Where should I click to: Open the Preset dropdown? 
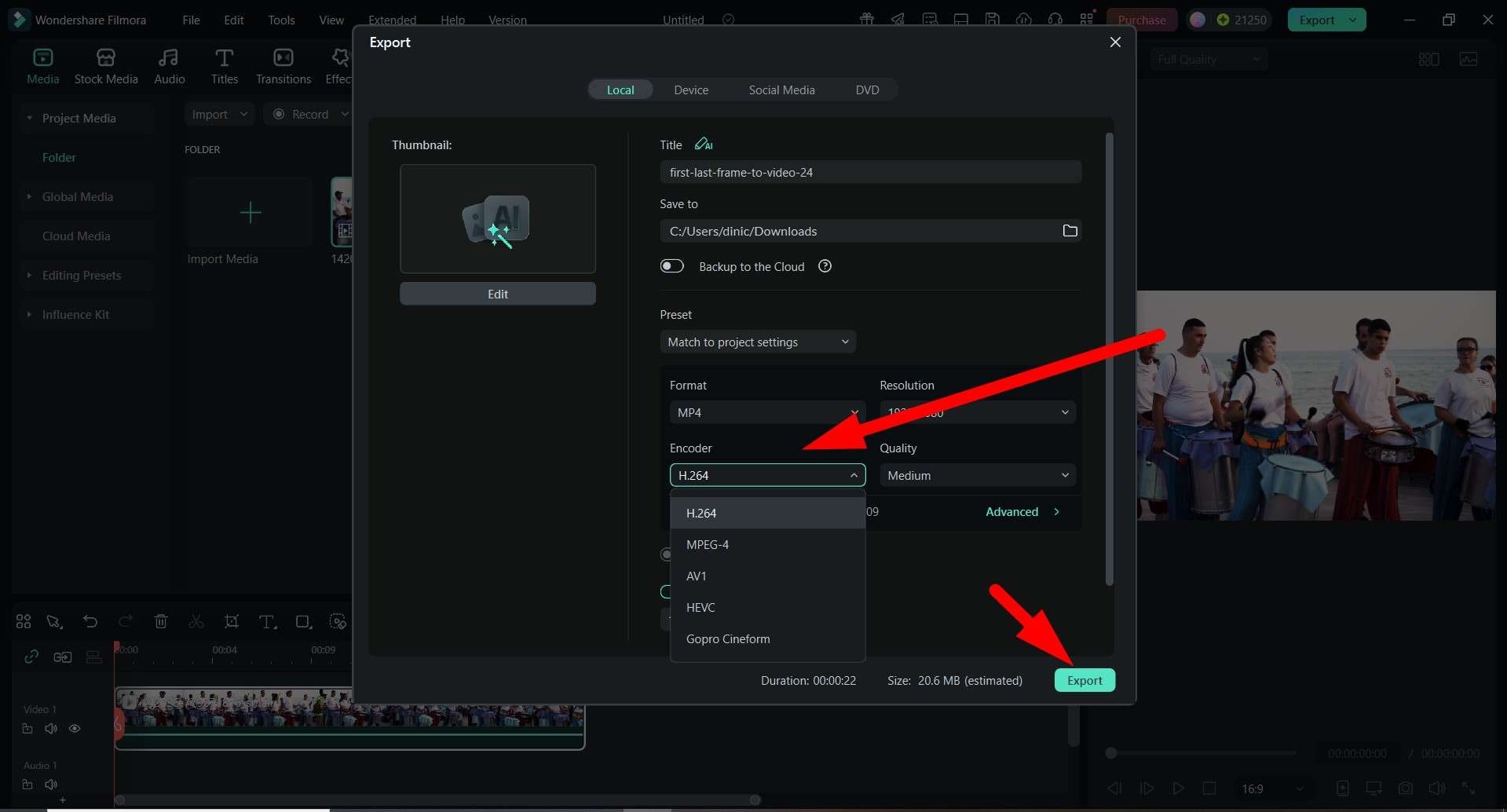pos(758,342)
